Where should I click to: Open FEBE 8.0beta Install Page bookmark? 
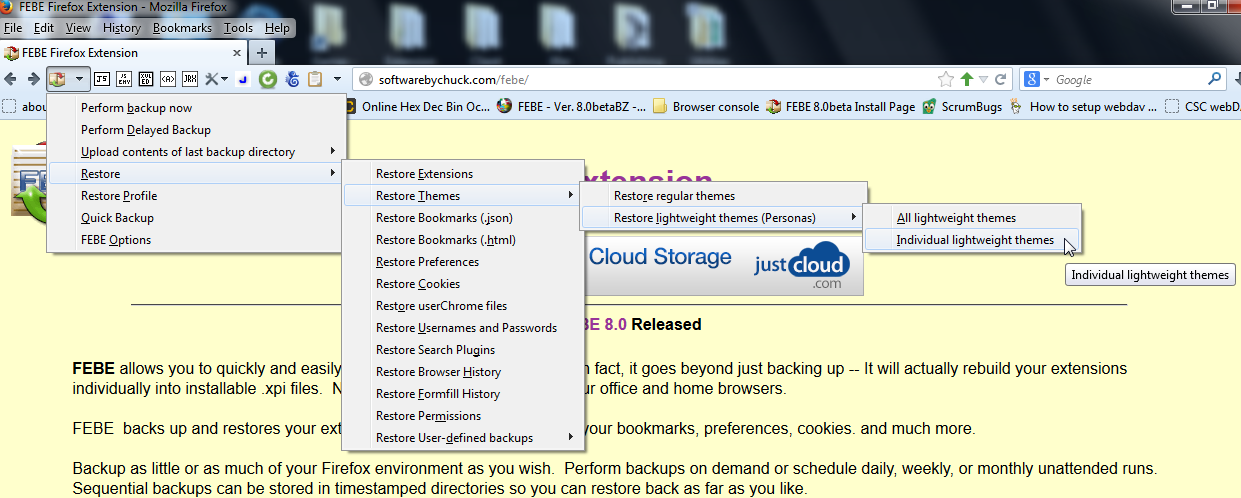click(x=840, y=106)
